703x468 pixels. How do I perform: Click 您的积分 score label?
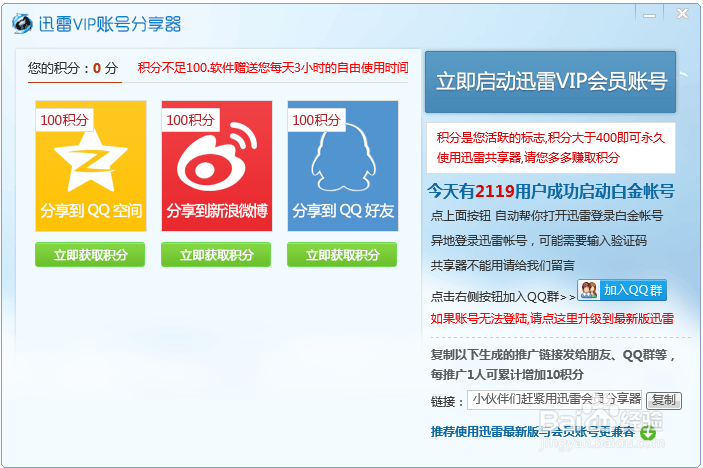[73, 68]
